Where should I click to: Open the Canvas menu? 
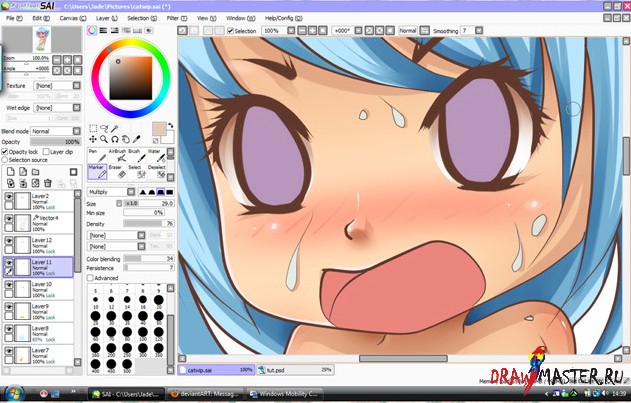point(73,18)
